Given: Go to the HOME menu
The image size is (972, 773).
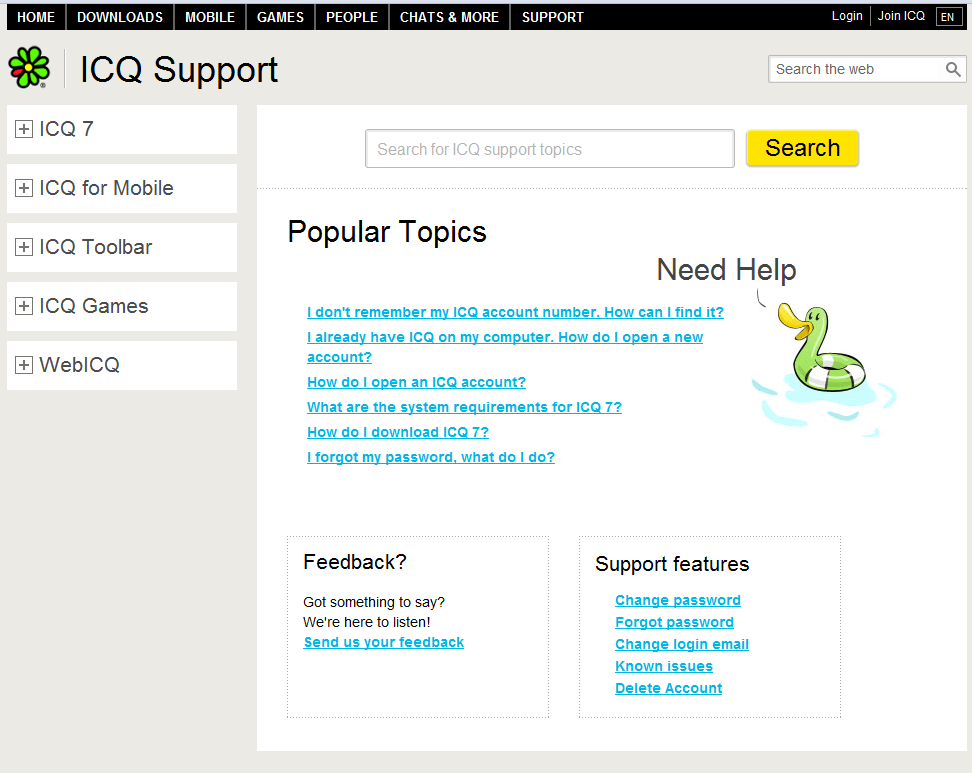Looking at the screenshot, I should (36, 17).
